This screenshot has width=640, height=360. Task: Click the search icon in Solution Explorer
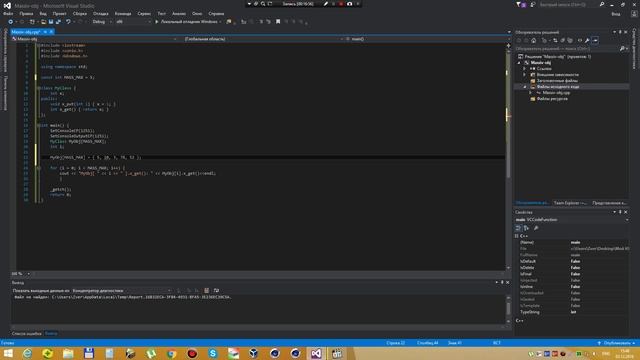[x=622, y=49]
